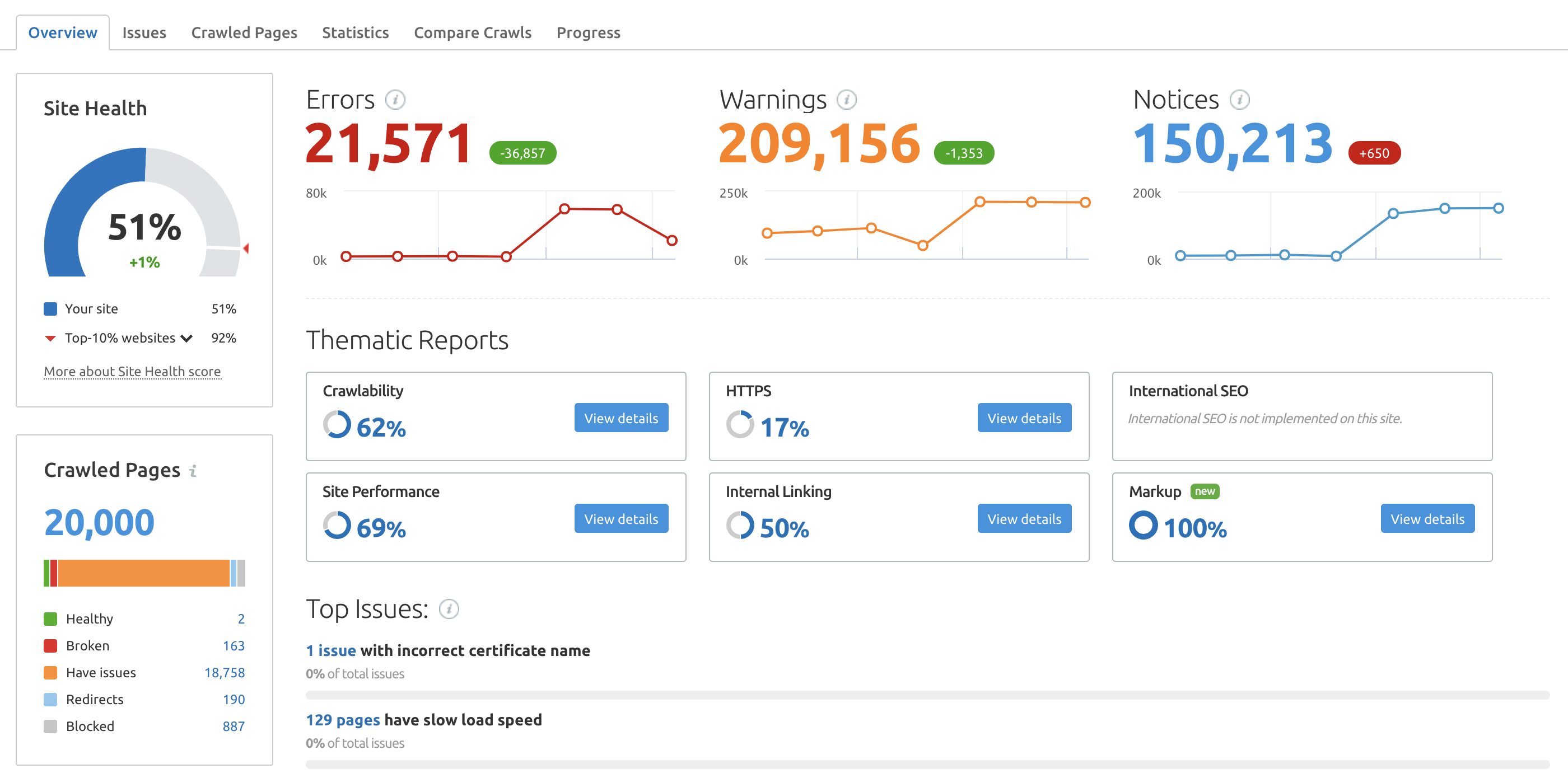Open the Compare Crawls tab

coord(472,32)
